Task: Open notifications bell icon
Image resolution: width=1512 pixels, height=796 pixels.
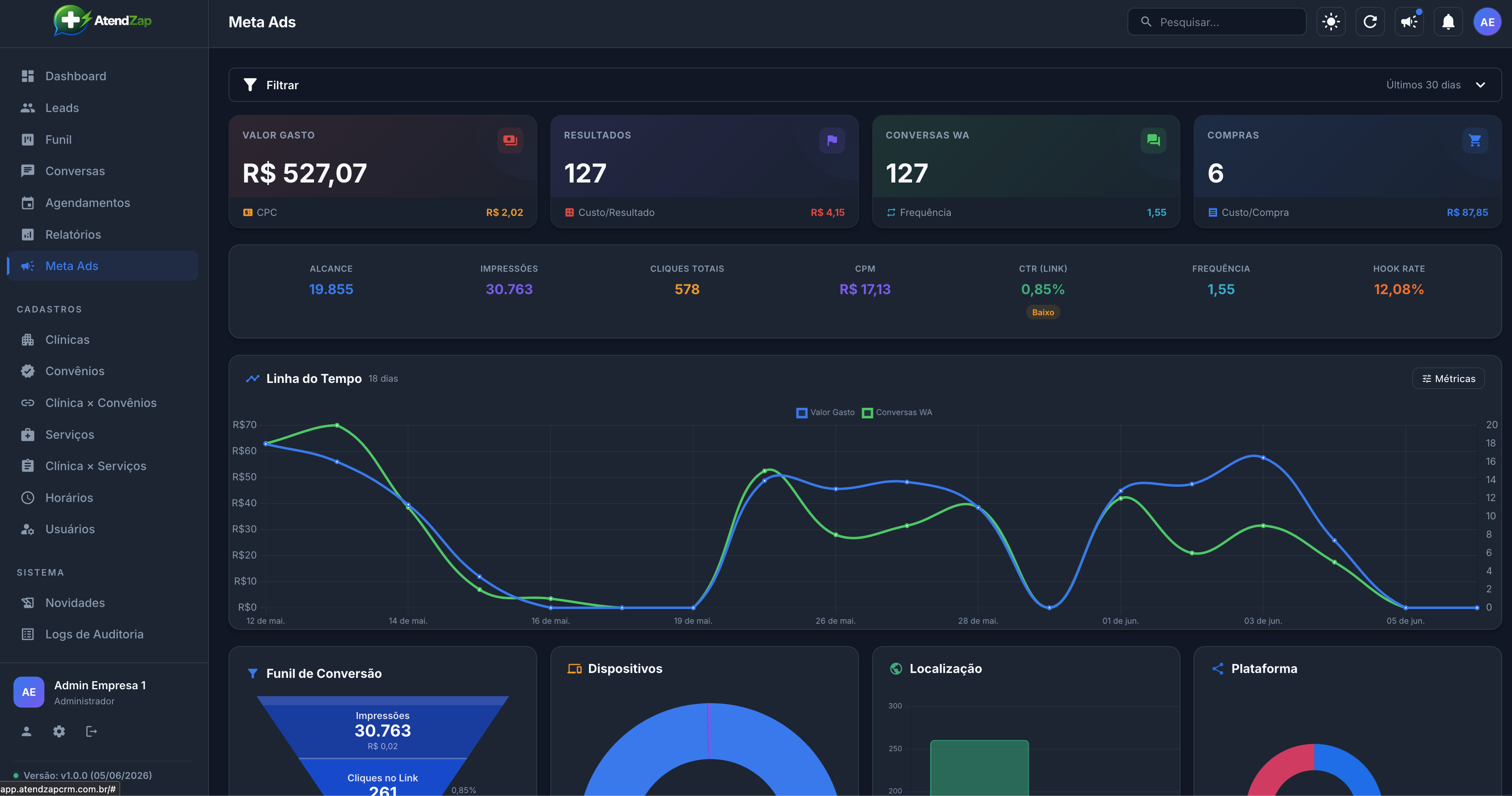Action: tap(1448, 22)
